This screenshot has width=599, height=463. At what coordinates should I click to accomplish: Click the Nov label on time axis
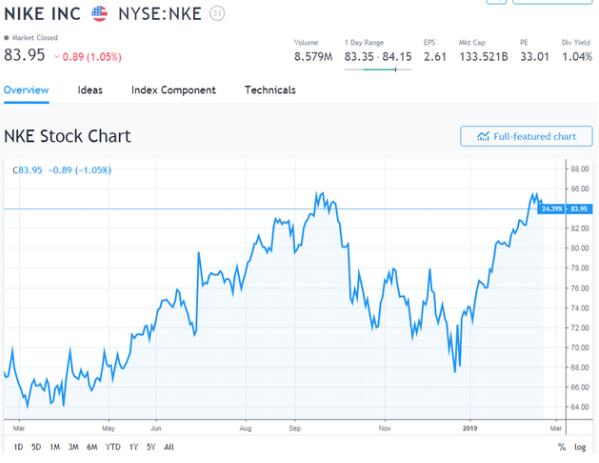pyautogui.click(x=385, y=428)
